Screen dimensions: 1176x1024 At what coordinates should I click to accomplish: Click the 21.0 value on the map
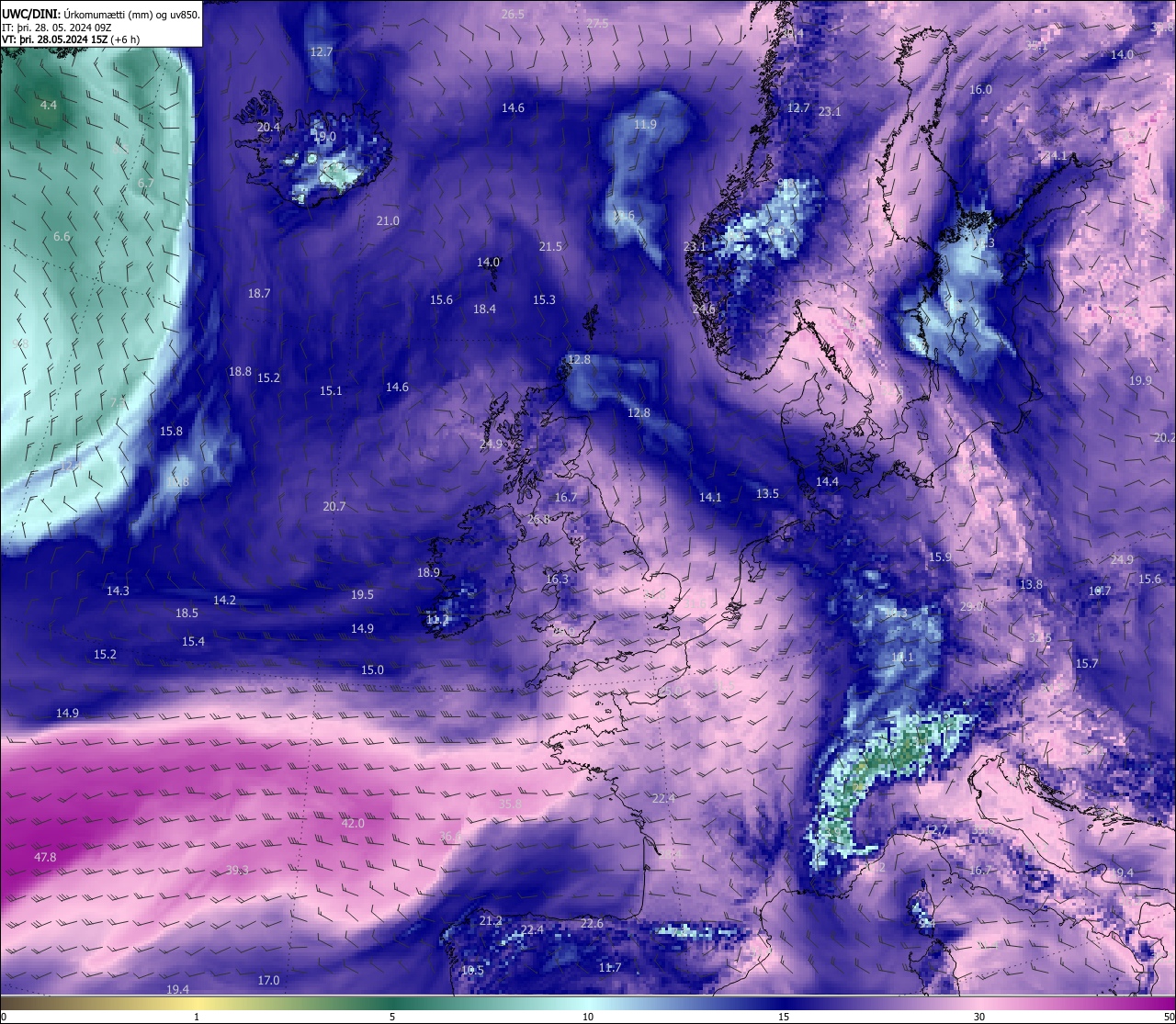[388, 221]
